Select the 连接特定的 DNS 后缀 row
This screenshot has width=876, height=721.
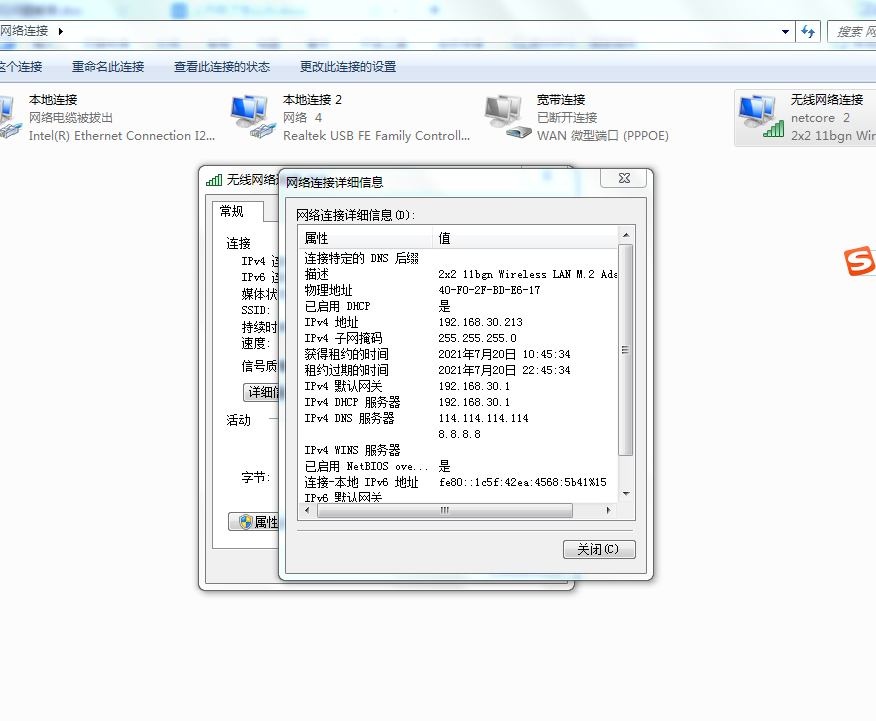(x=458, y=258)
